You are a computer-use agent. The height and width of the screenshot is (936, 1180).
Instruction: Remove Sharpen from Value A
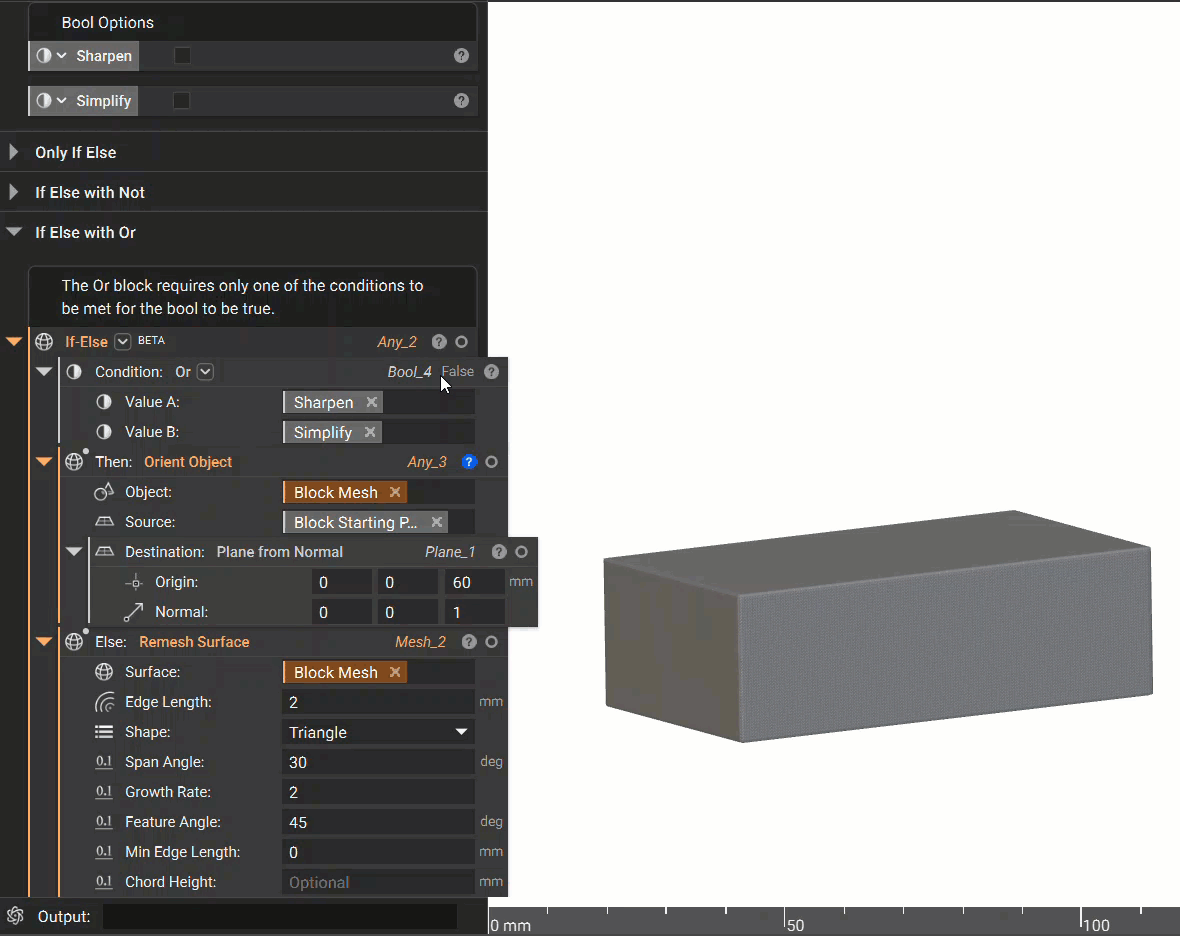(x=372, y=402)
